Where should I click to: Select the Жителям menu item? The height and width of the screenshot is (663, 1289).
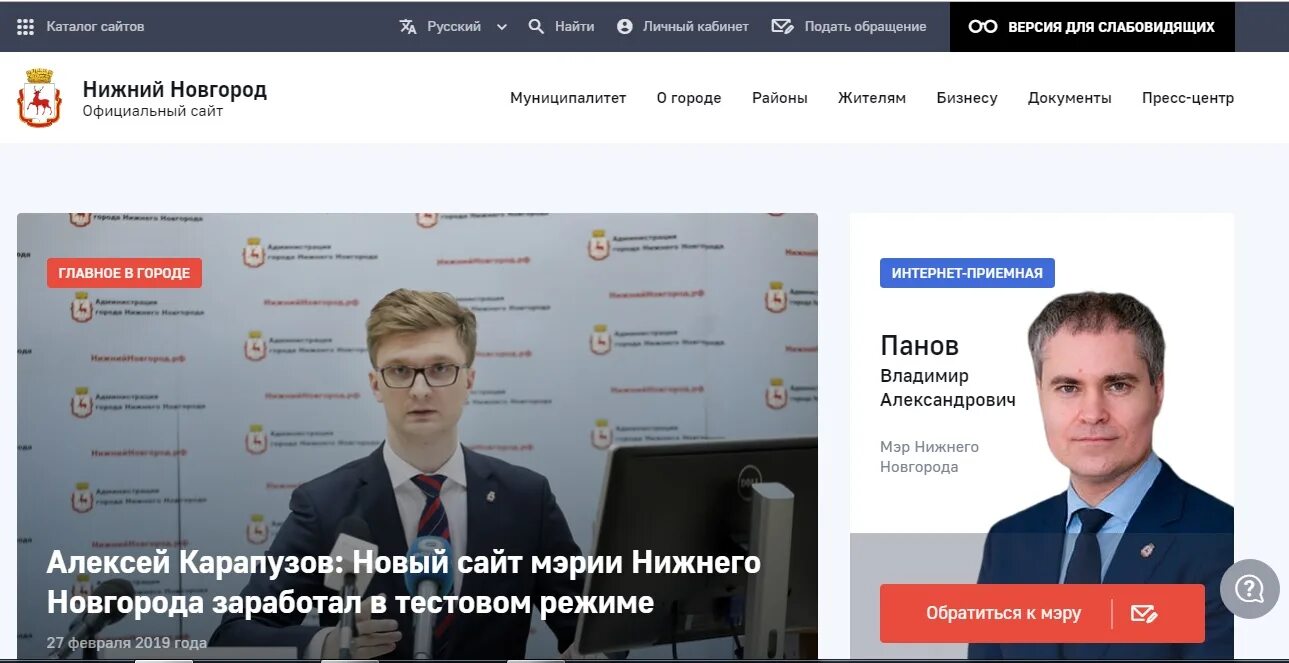click(x=872, y=98)
